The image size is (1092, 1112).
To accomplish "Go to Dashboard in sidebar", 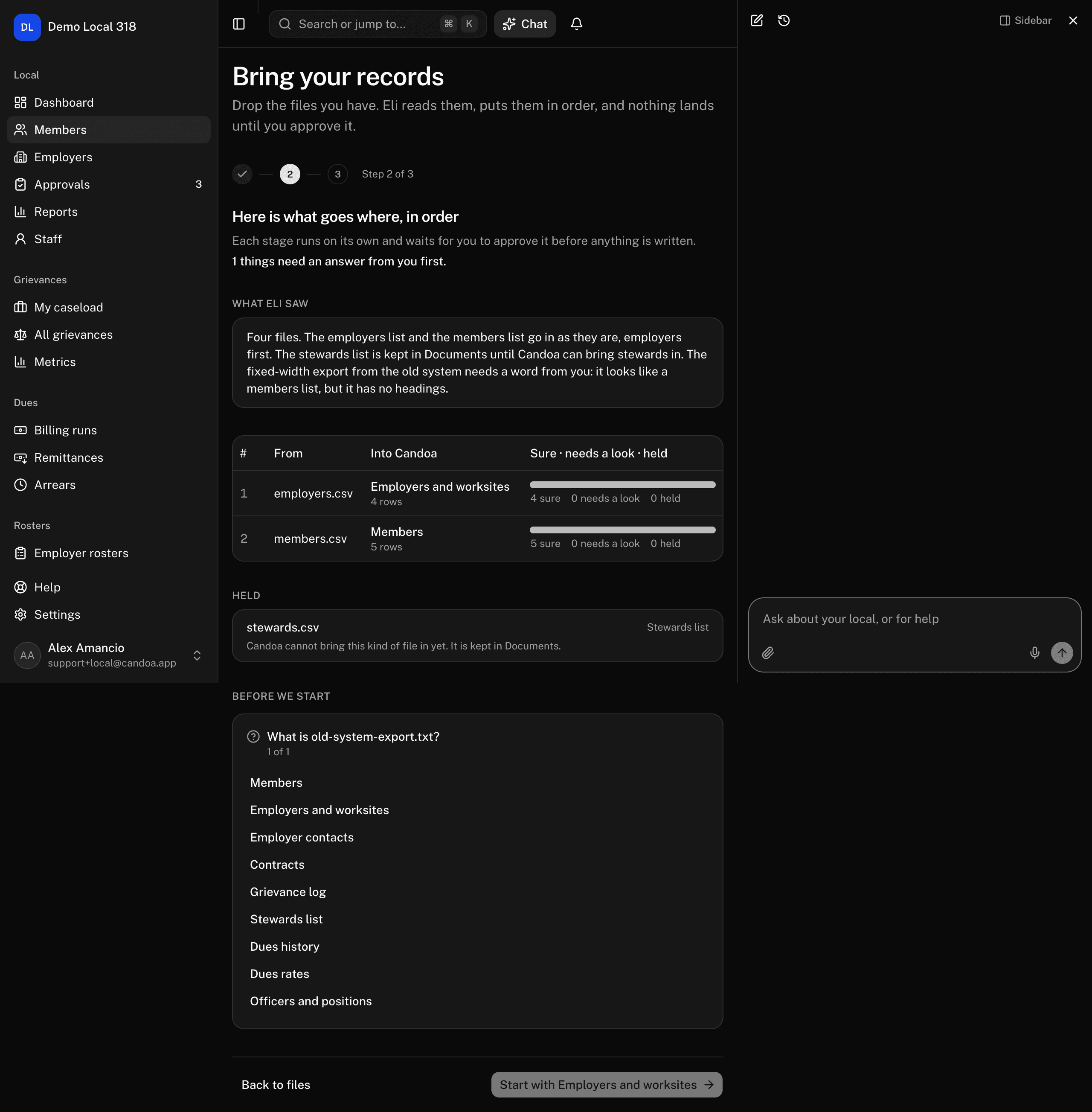I will (x=109, y=103).
